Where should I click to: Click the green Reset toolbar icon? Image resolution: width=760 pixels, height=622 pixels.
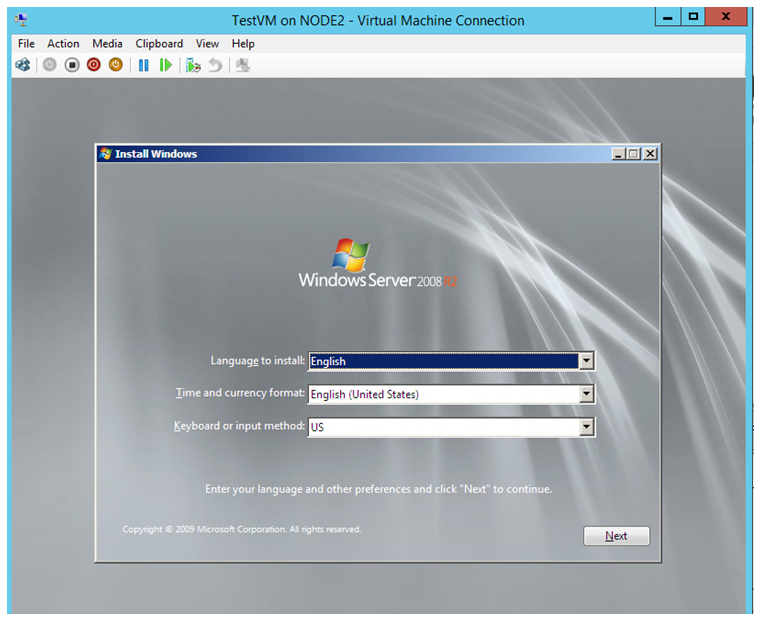(x=166, y=65)
